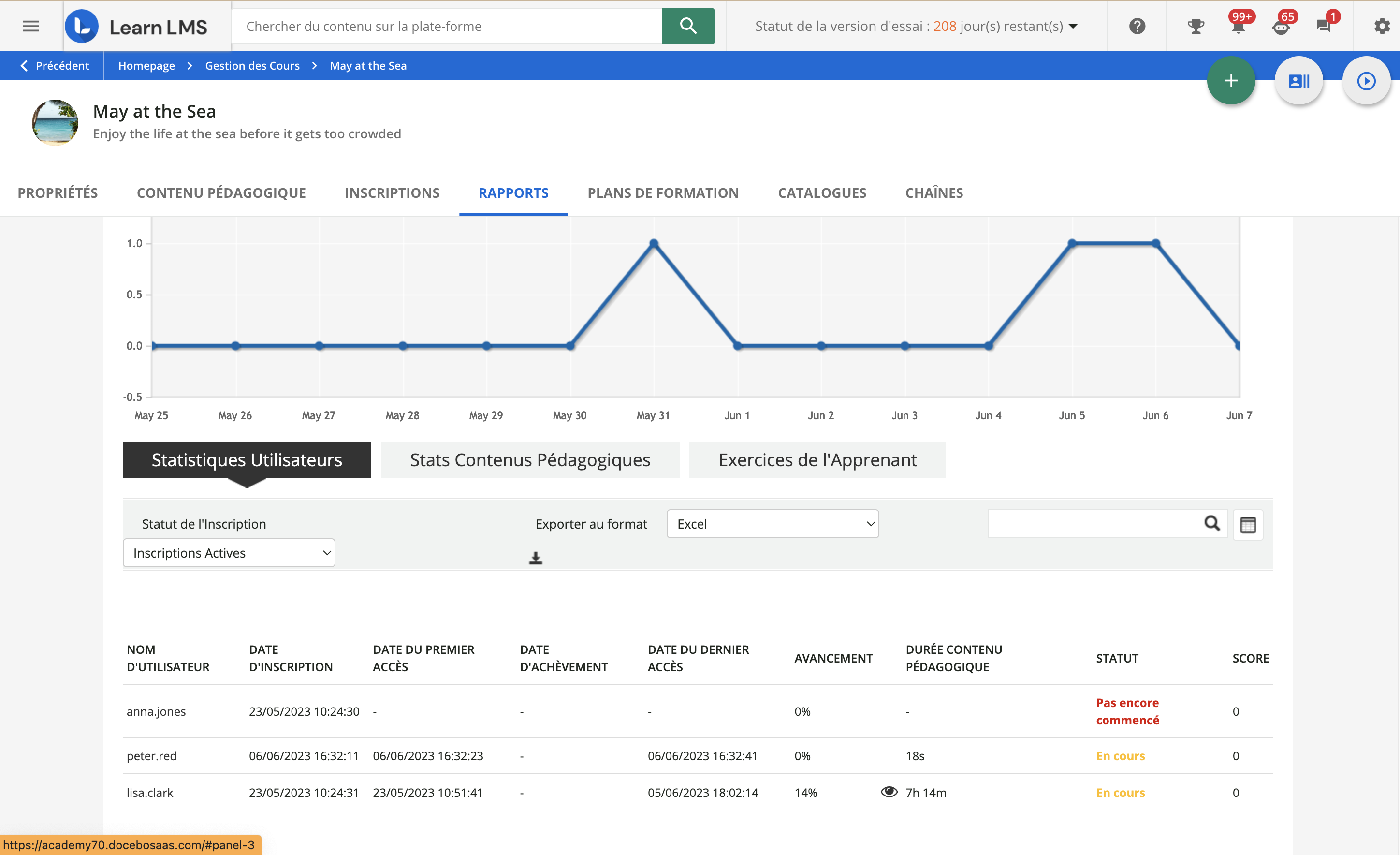Open the settings gear icon
The image size is (1400, 855).
point(1382,26)
